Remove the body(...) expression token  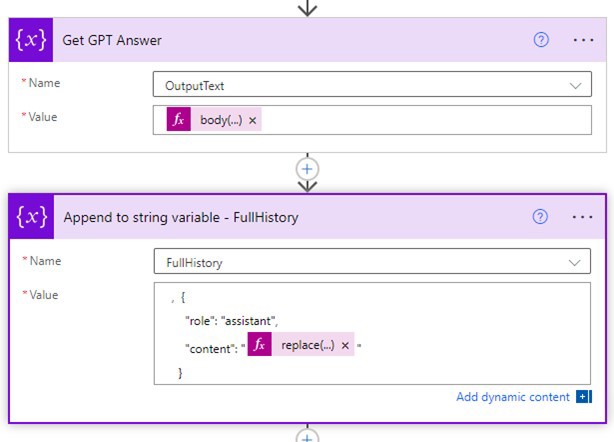click(x=253, y=120)
